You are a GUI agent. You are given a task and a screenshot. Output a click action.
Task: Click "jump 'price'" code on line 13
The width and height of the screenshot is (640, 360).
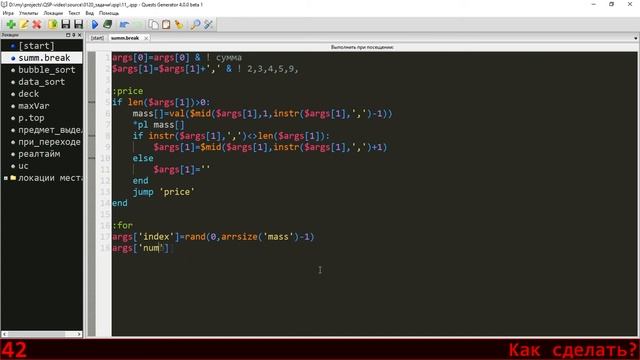[163, 192]
